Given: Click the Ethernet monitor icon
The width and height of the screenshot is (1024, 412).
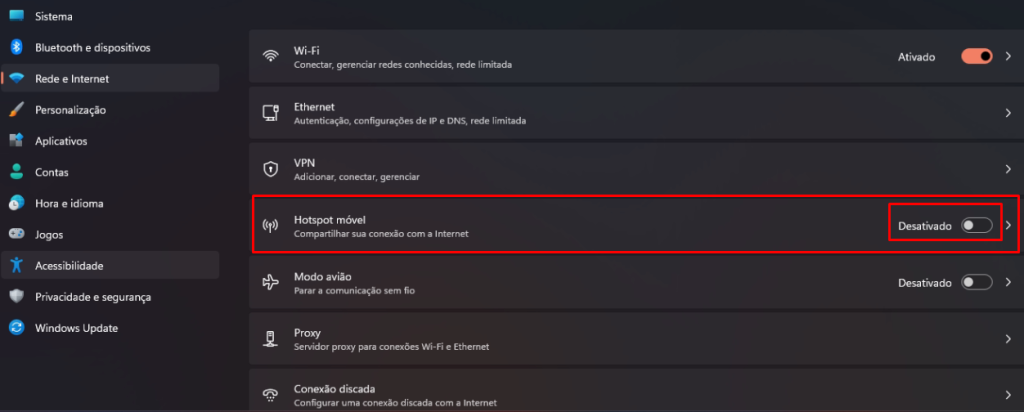Looking at the screenshot, I should [x=270, y=113].
